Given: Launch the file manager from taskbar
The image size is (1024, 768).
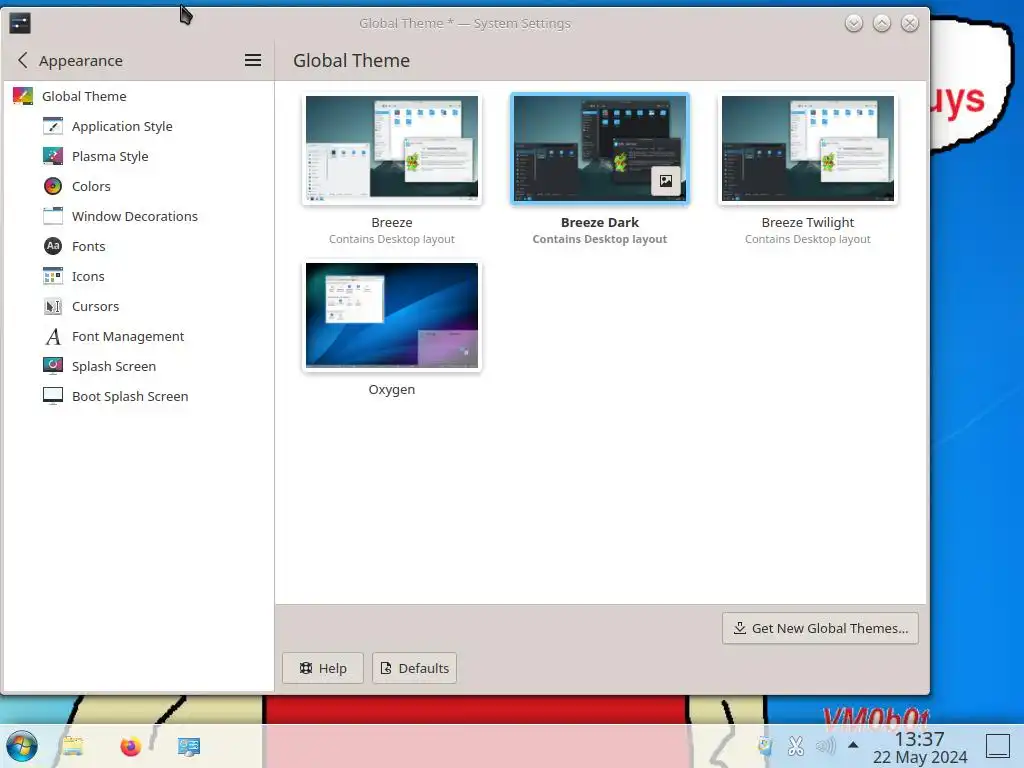Looking at the screenshot, I should click(72, 746).
